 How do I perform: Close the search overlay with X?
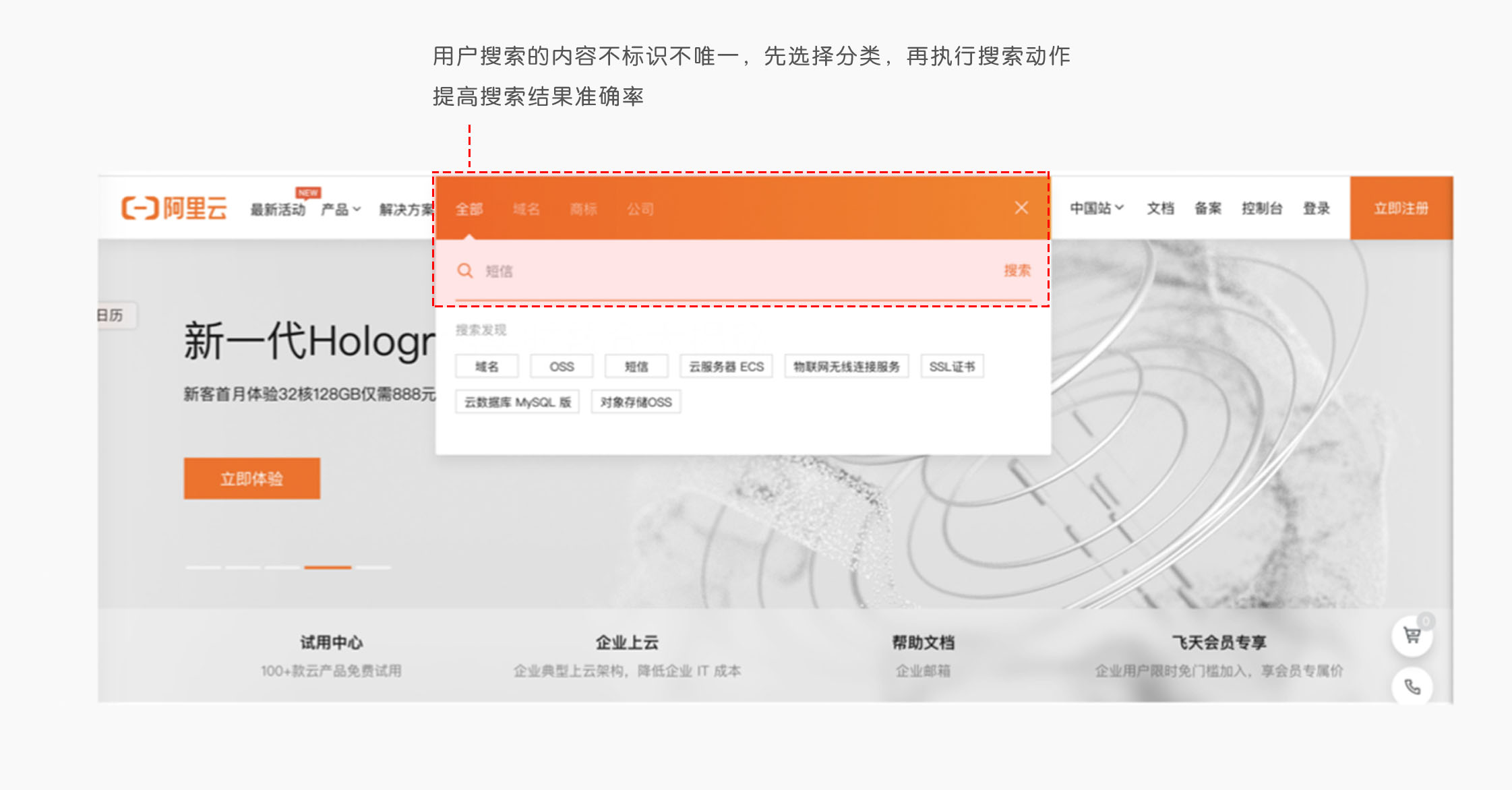click(x=1021, y=208)
